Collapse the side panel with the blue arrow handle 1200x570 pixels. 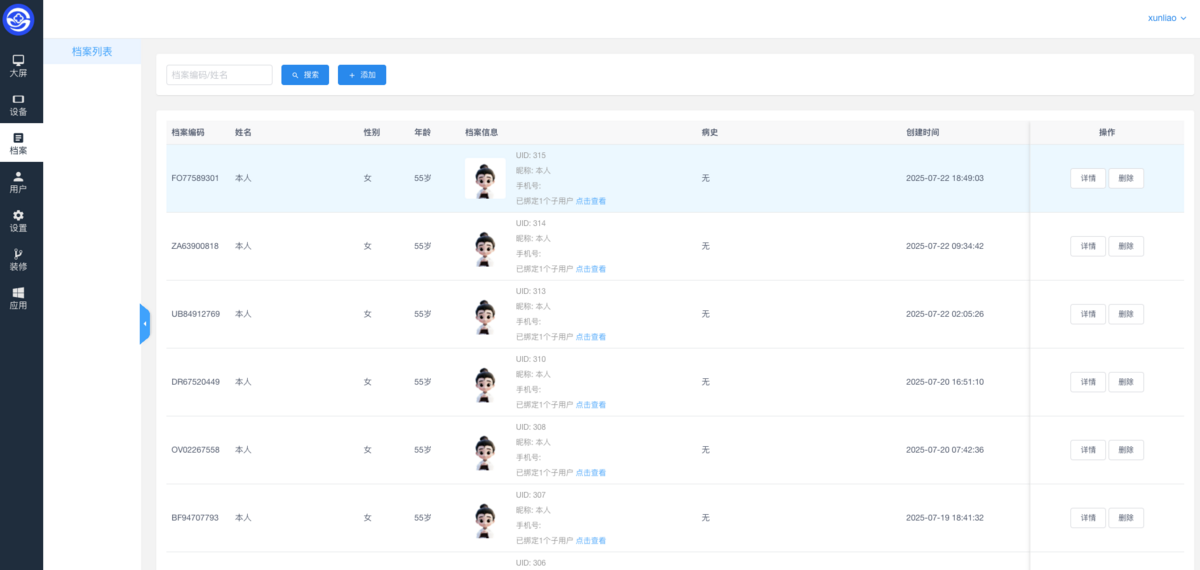[x=145, y=324]
